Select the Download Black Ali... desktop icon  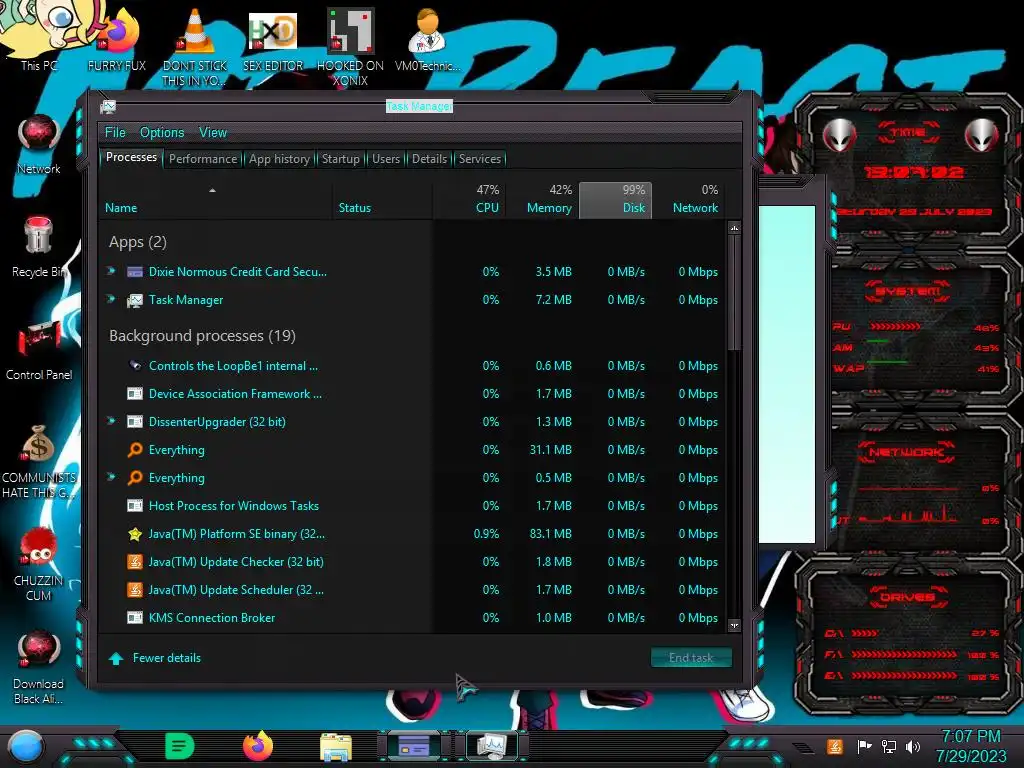click(39, 667)
